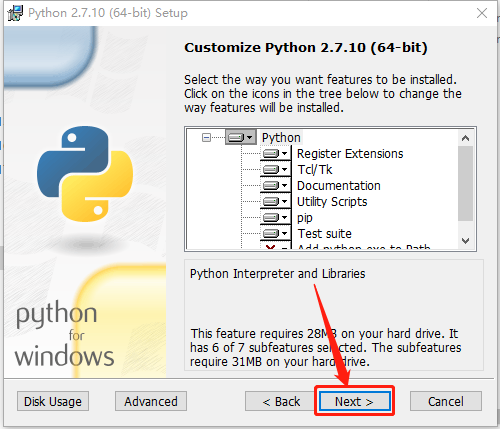Click the installer icon in title bar

pos(15,13)
